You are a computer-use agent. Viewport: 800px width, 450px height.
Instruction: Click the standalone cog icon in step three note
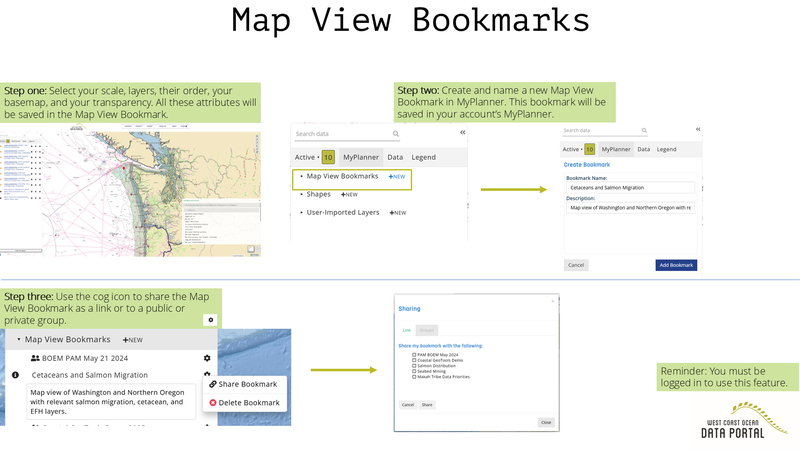coord(210,320)
